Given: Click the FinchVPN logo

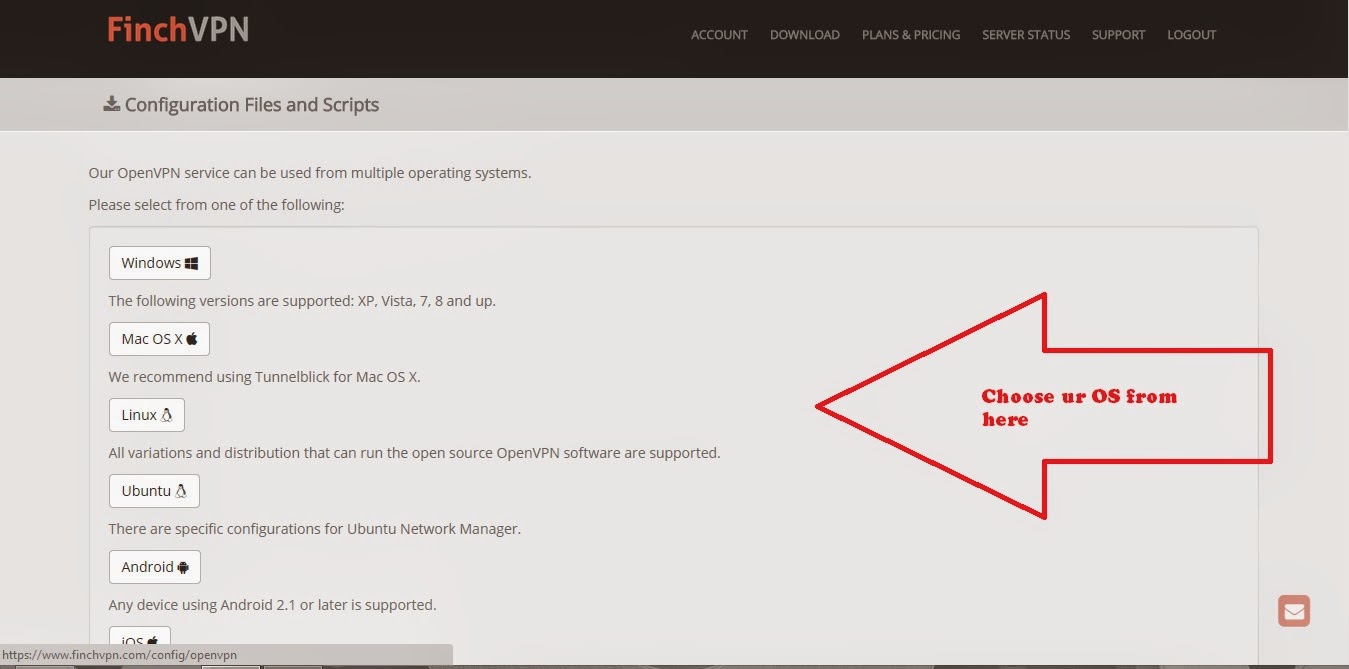Looking at the screenshot, I should (178, 30).
